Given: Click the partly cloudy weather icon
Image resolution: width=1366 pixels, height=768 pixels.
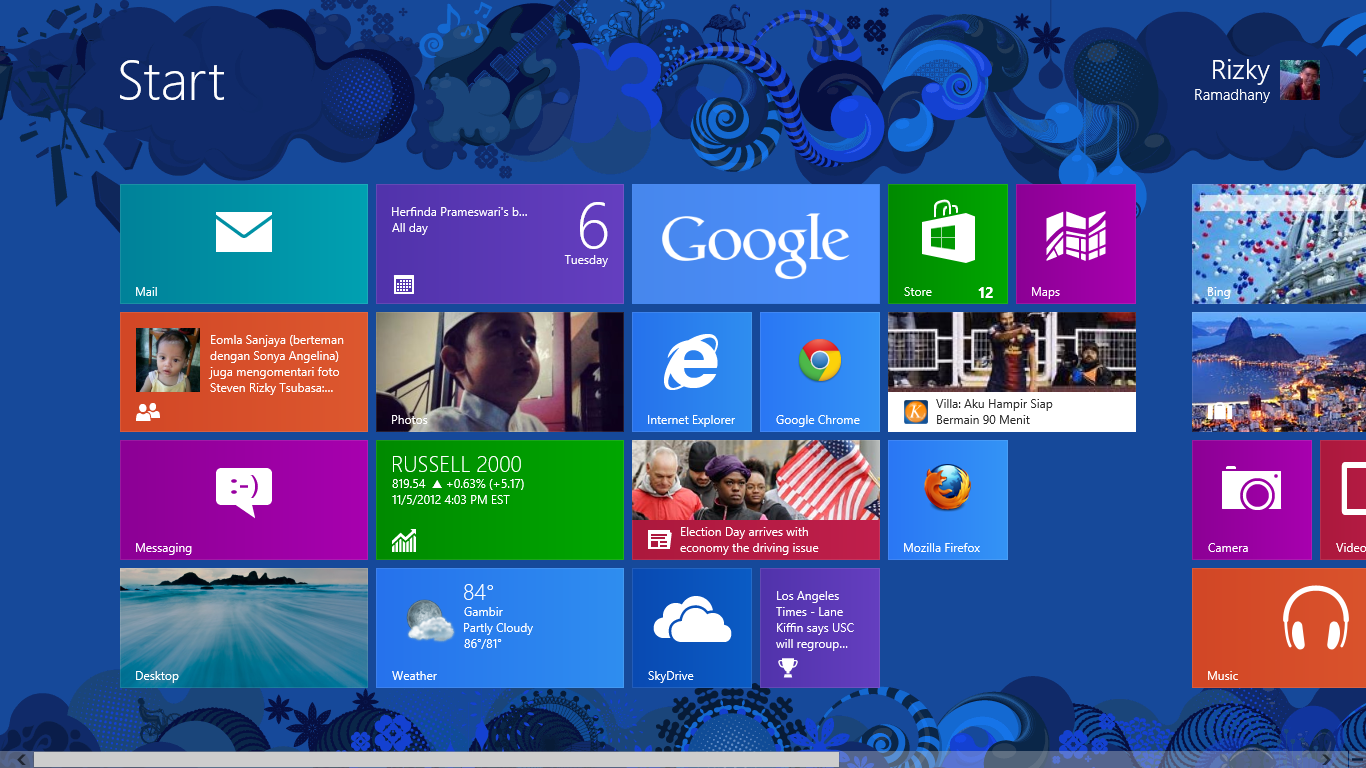Looking at the screenshot, I should (x=430, y=620).
